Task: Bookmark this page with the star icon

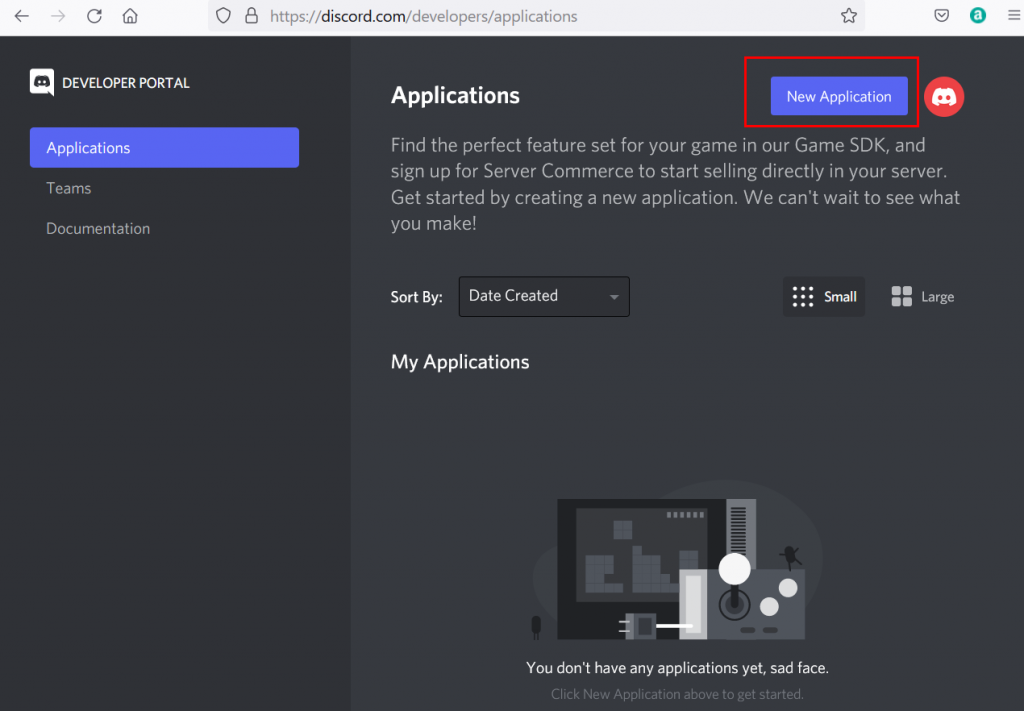Action: [848, 16]
